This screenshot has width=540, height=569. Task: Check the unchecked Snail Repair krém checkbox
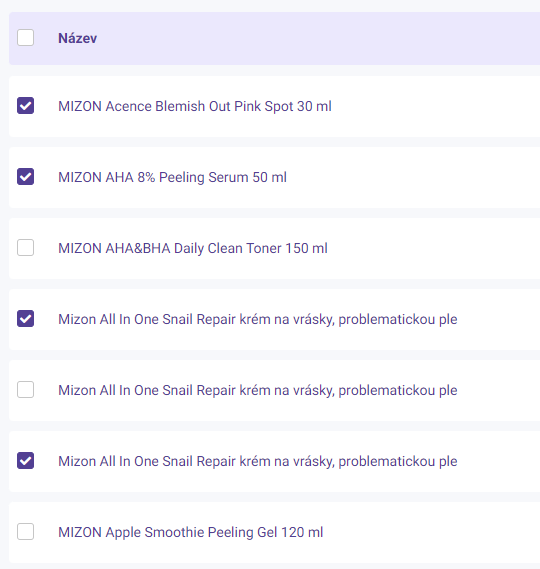[x=25, y=390]
